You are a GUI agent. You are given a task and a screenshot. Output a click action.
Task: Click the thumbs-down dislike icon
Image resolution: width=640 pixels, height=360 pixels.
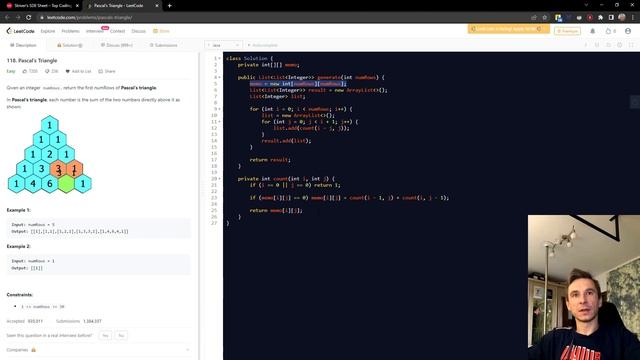[x=47, y=71]
